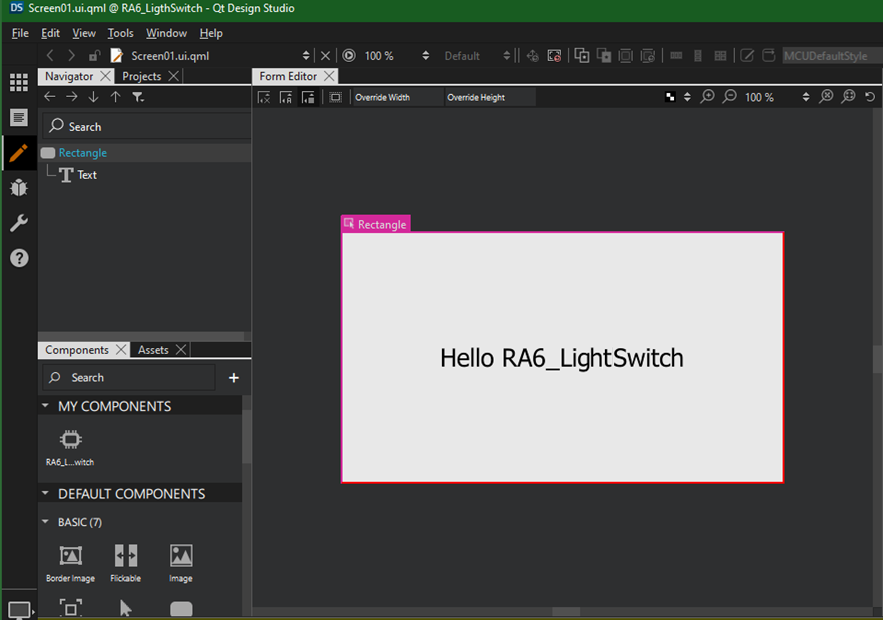Open the Help mode question mark
Screen dimensions: 883x620
(x=18, y=258)
